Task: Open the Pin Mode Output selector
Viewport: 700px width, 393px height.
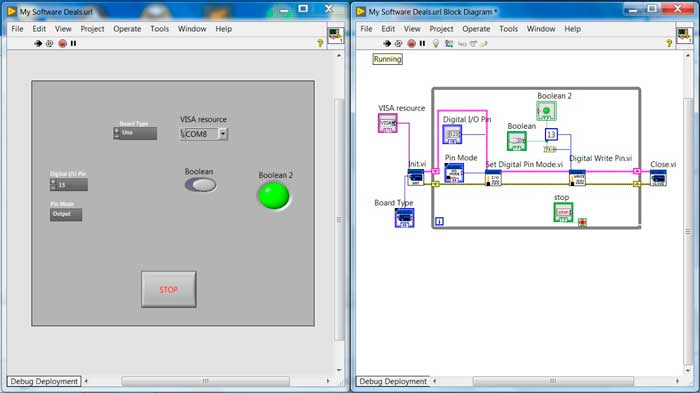Action: click(x=66, y=214)
